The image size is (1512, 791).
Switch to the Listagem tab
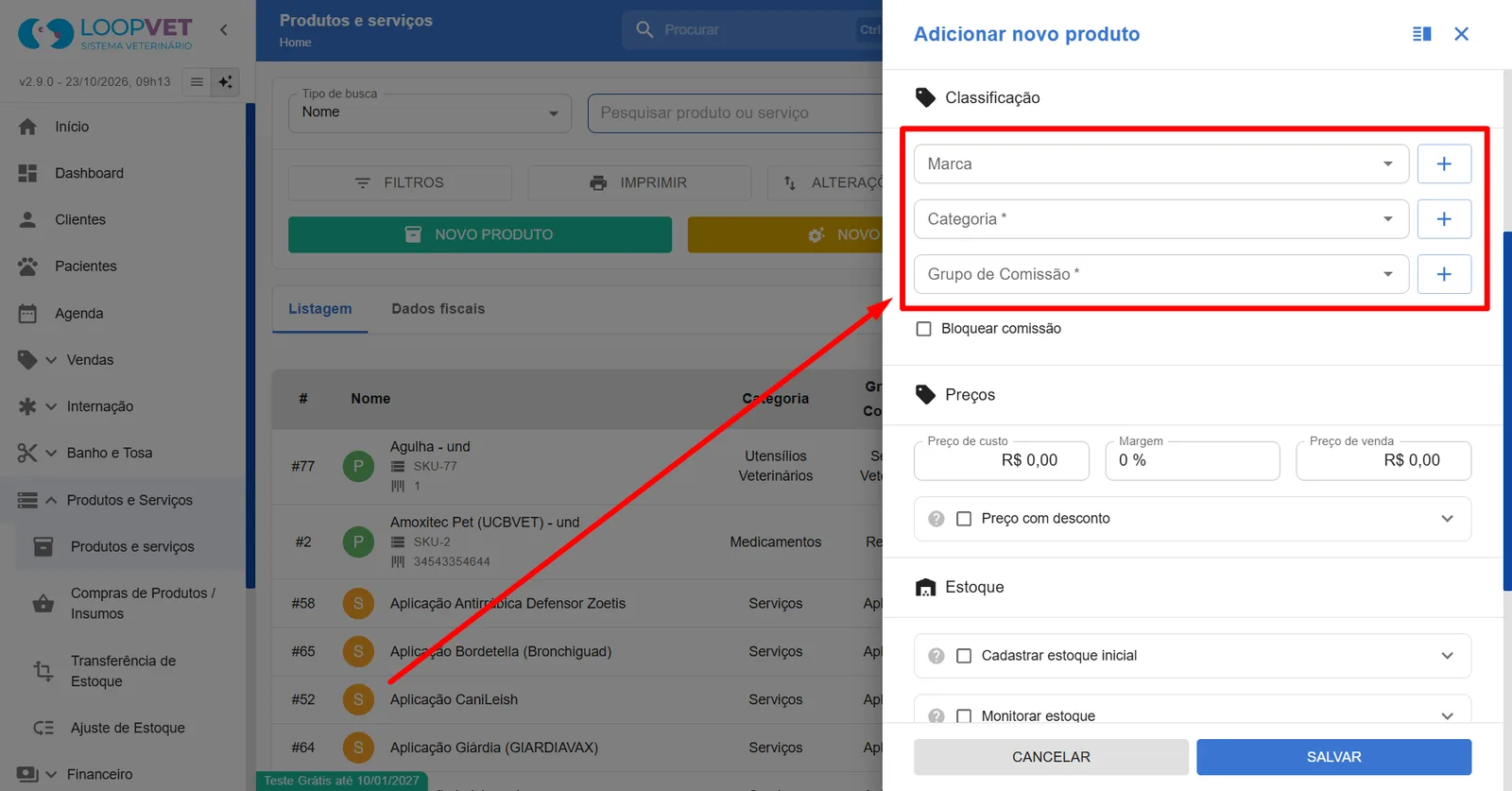pyautogui.click(x=320, y=309)
